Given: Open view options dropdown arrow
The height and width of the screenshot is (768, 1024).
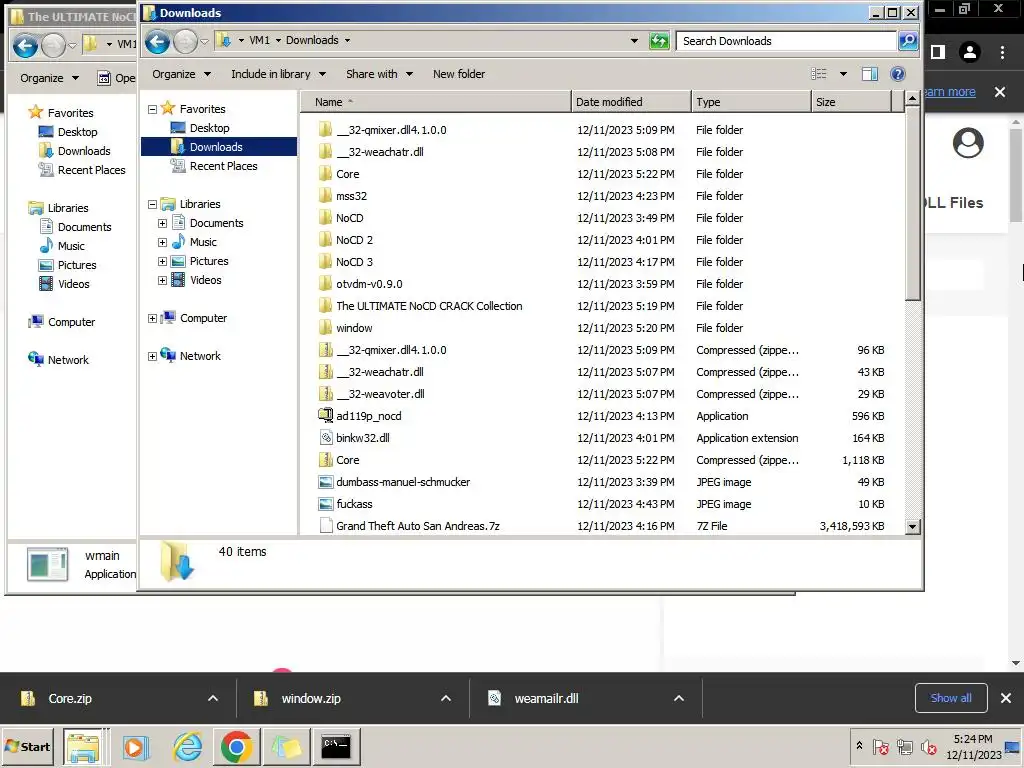Looking at the screenshot, I should (843, 74).
